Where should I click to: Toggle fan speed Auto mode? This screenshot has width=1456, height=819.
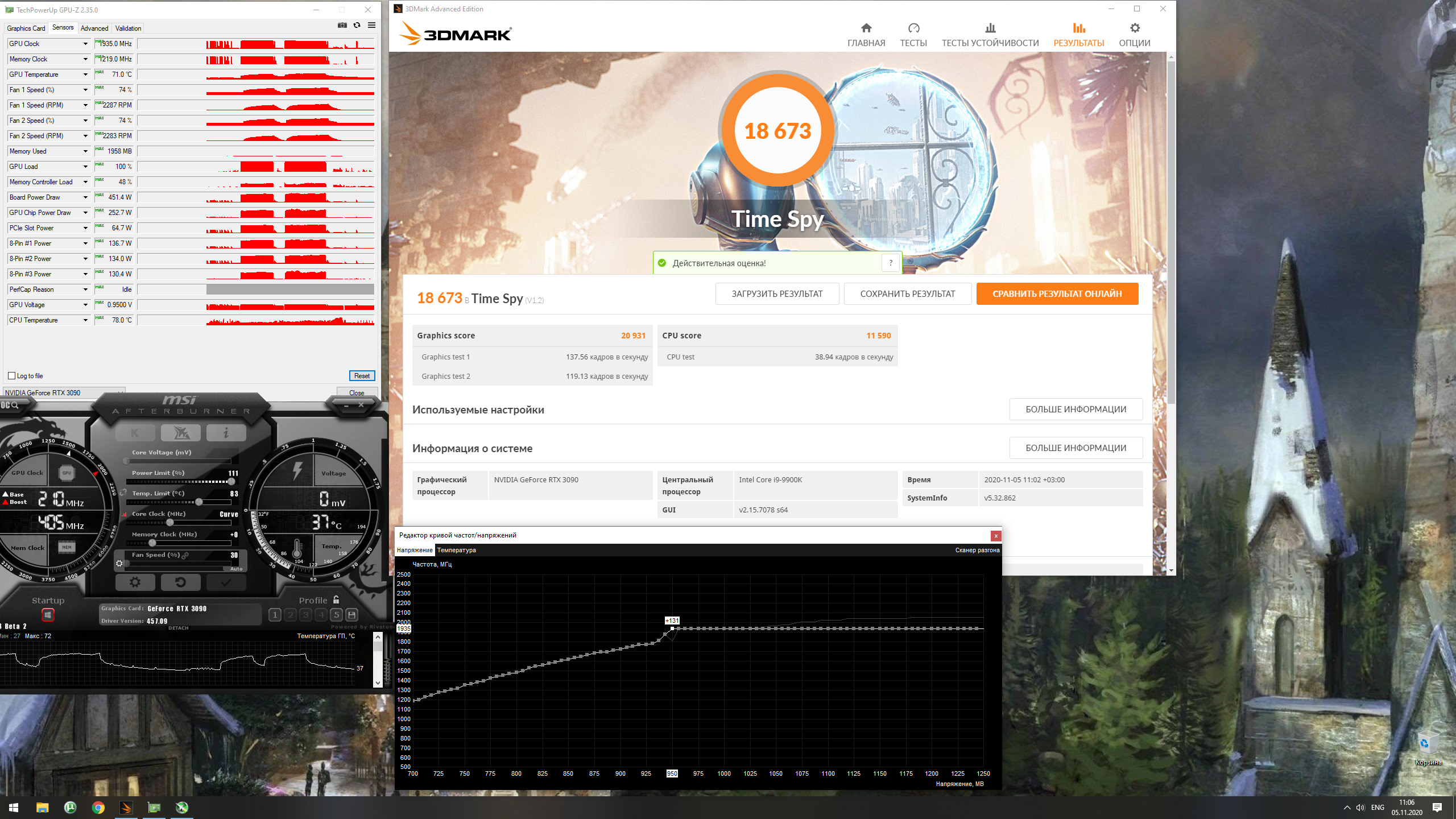236,569
